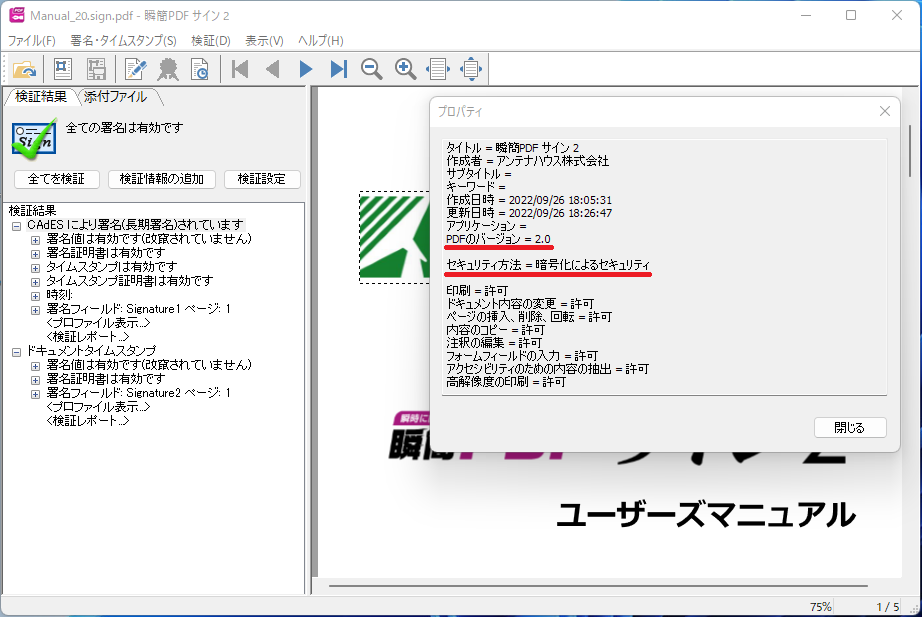Expand the タイムスタンプ証明書は有効です node

pyautogui.click(x=35, y=282)
